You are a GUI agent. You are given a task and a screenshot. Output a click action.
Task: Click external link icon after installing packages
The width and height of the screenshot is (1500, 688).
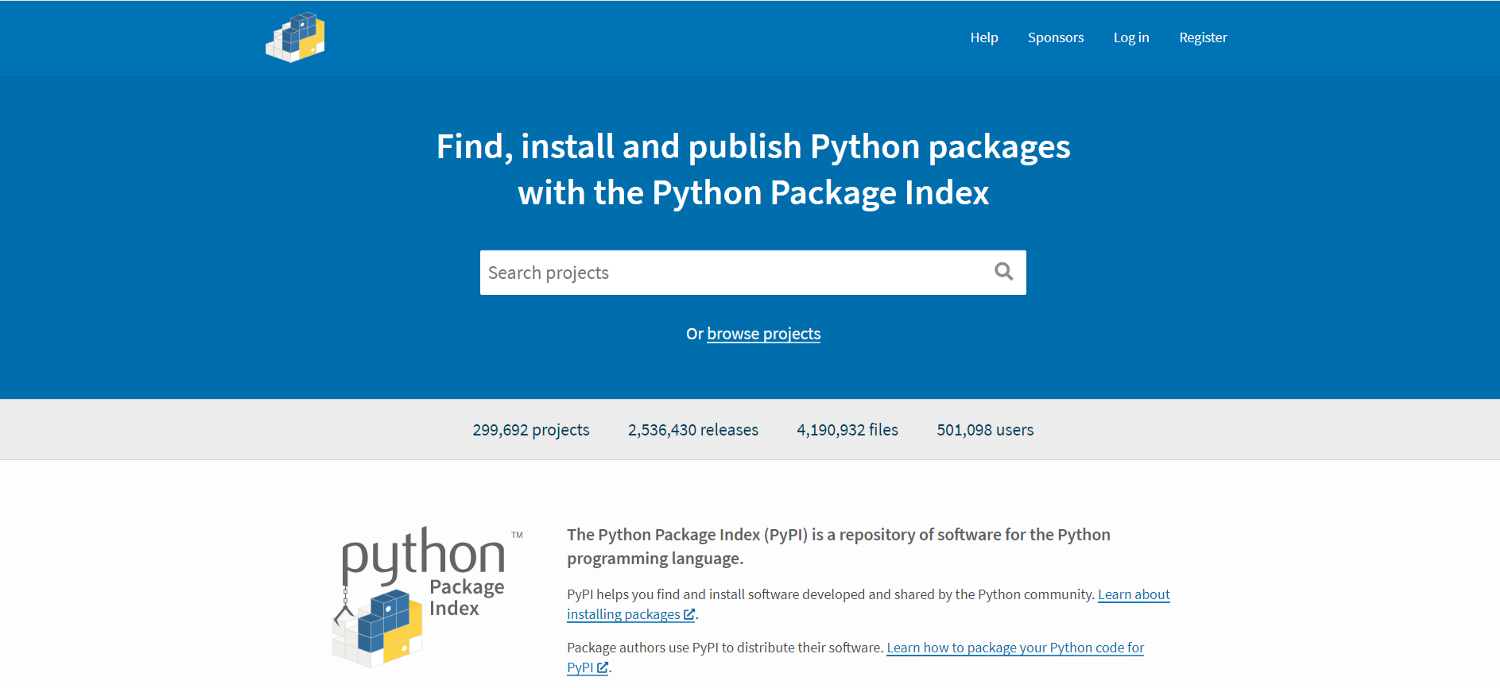pos(689,615)
